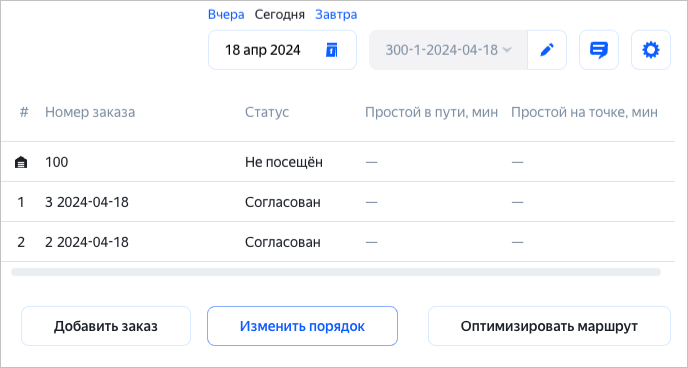Click the Оптимизировать маршрут button
Screen dimensions: 688x368
(x=549, y=326)
